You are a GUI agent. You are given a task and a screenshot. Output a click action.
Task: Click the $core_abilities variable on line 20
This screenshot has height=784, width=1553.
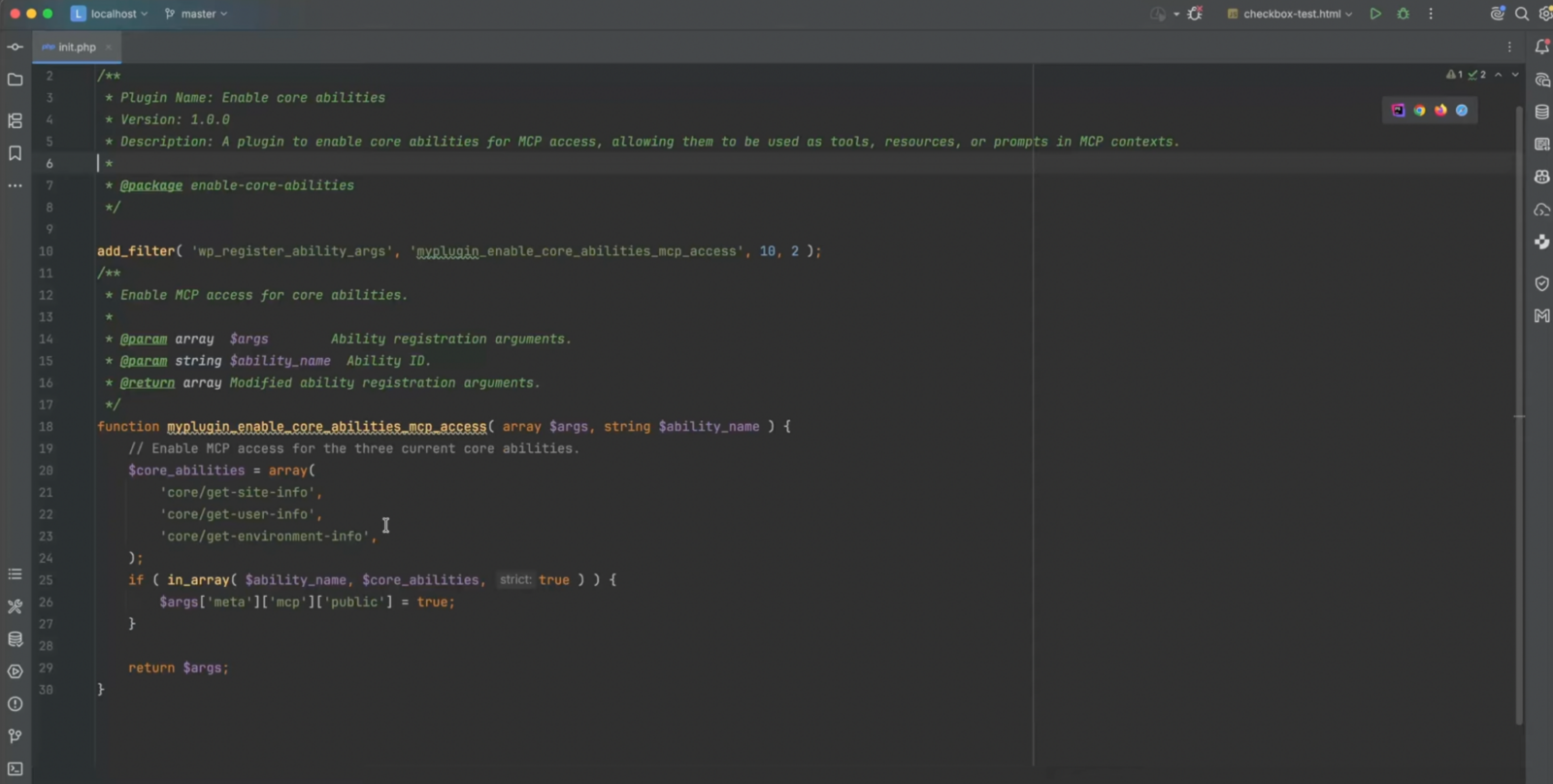(x=186, y=471)
